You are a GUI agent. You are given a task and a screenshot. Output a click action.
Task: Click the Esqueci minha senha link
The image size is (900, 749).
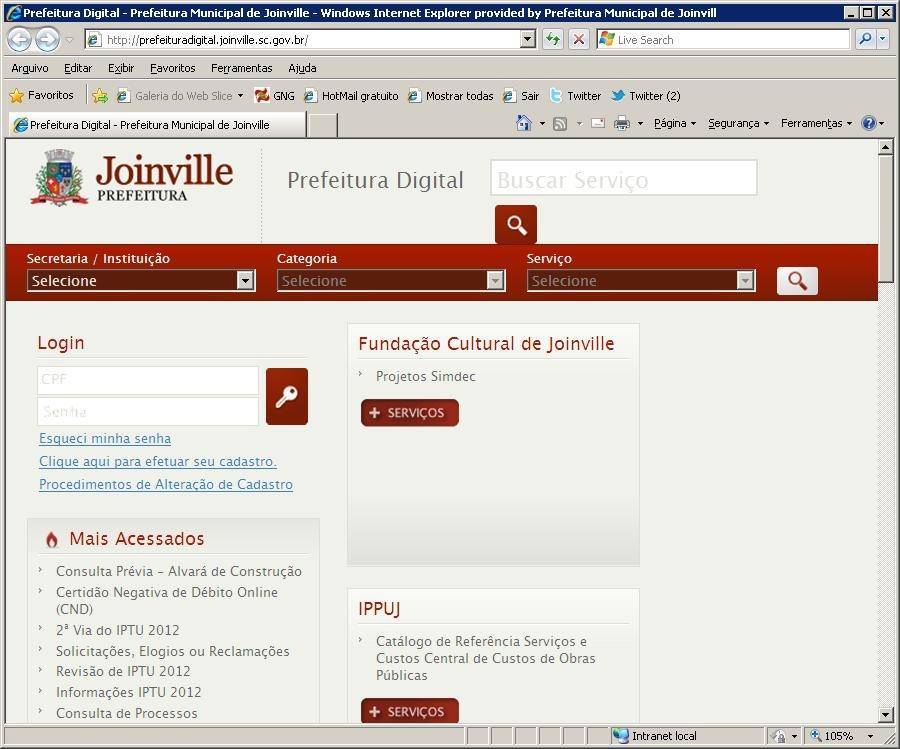(x=105, y=438)
